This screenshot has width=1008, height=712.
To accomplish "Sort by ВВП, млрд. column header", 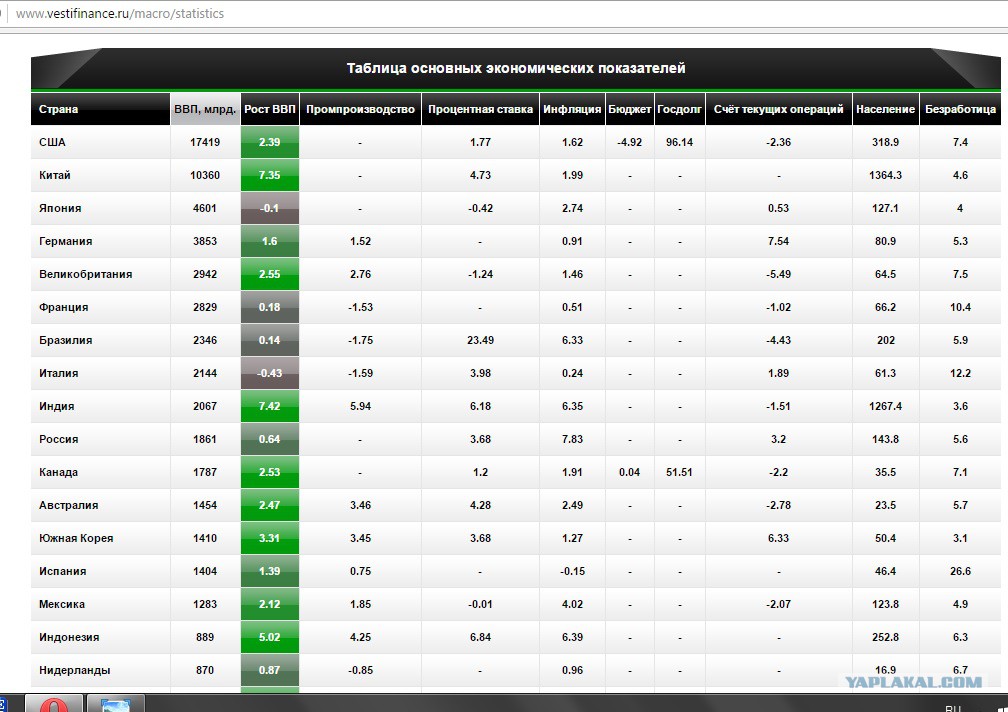I will click(x=205, y=109).
